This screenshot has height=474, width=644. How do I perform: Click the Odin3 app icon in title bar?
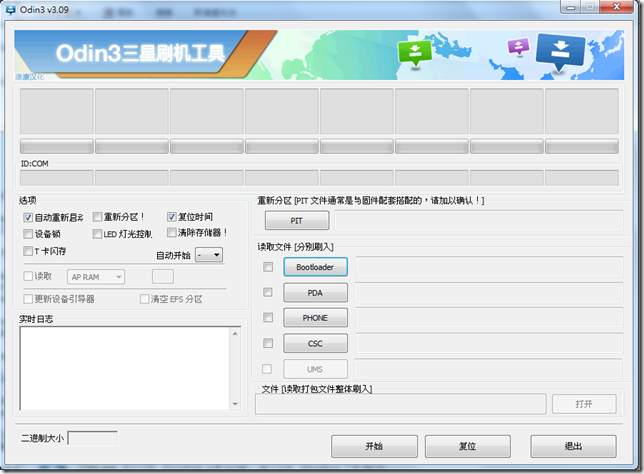click(10, 10)
